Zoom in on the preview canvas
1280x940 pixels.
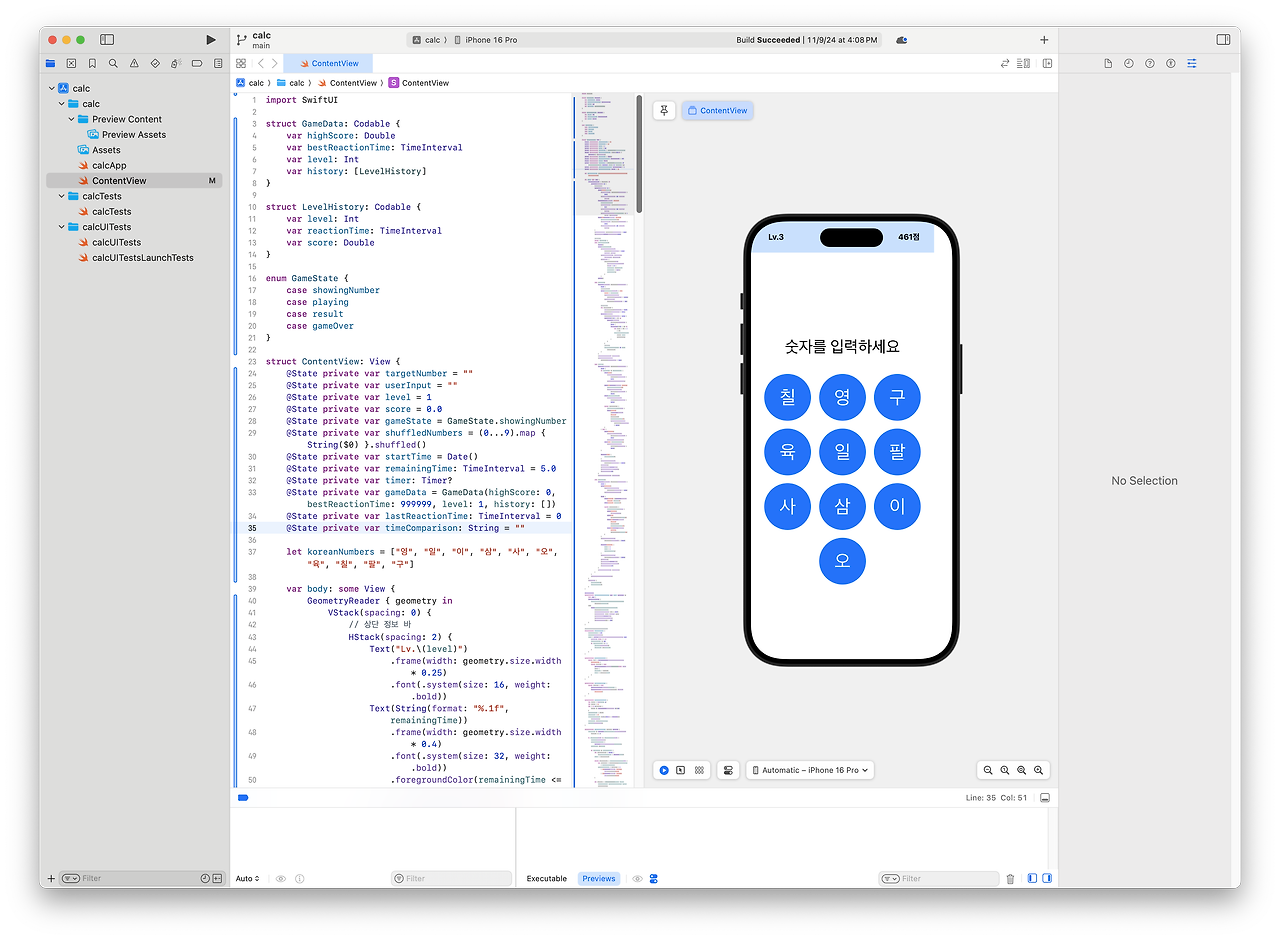point(1039,770)
